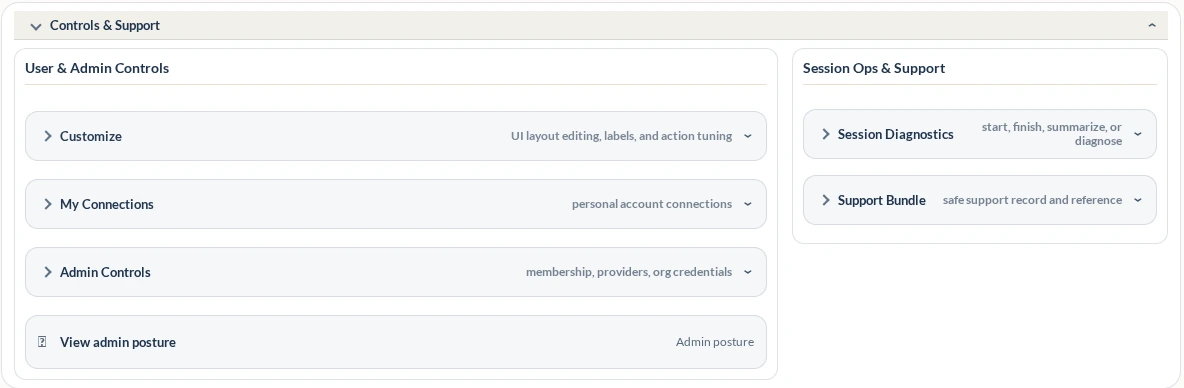Click the View admin posture icon

(x=42, y=342)
